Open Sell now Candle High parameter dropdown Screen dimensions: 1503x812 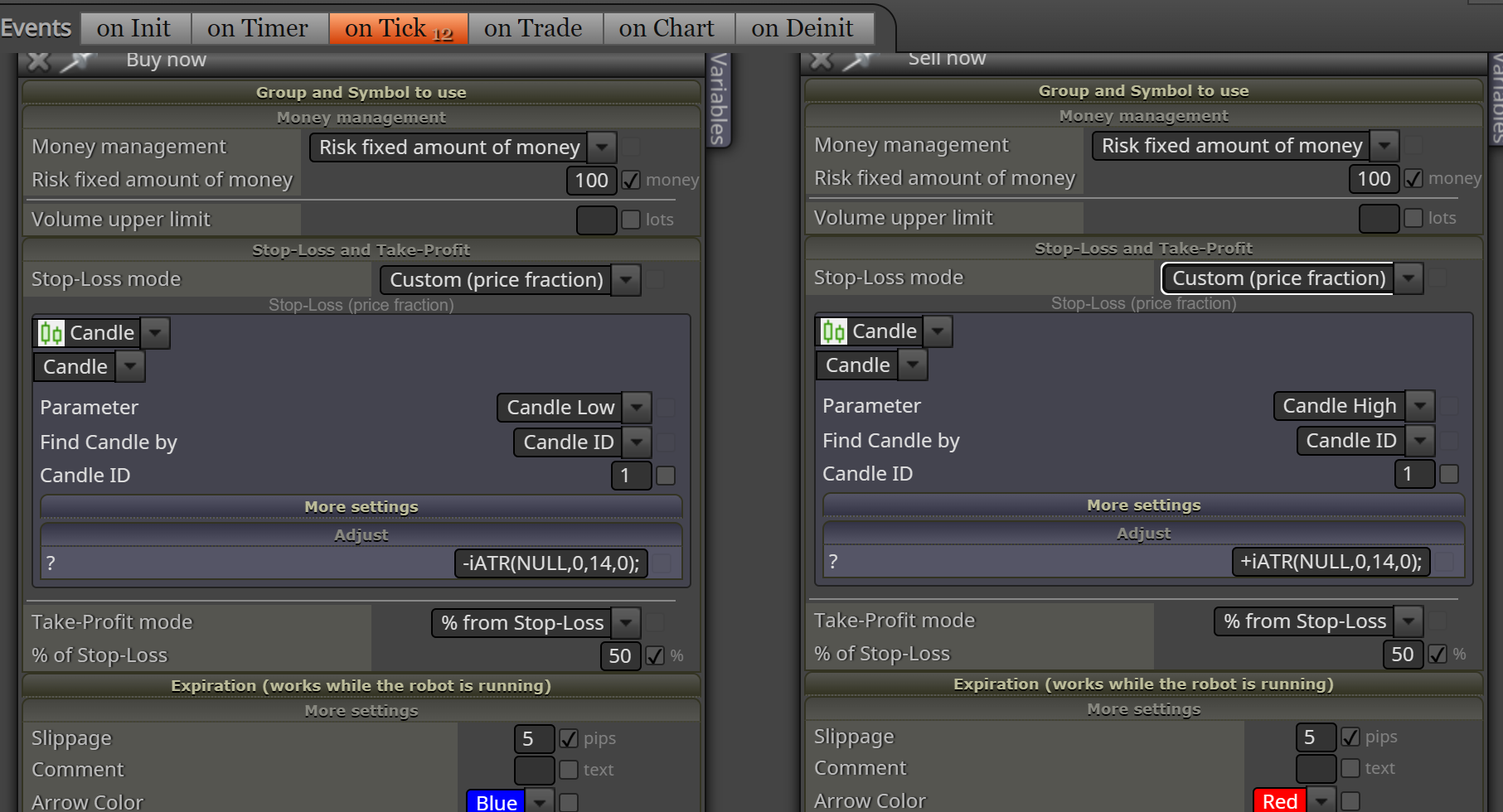(x=1354, y=406)
